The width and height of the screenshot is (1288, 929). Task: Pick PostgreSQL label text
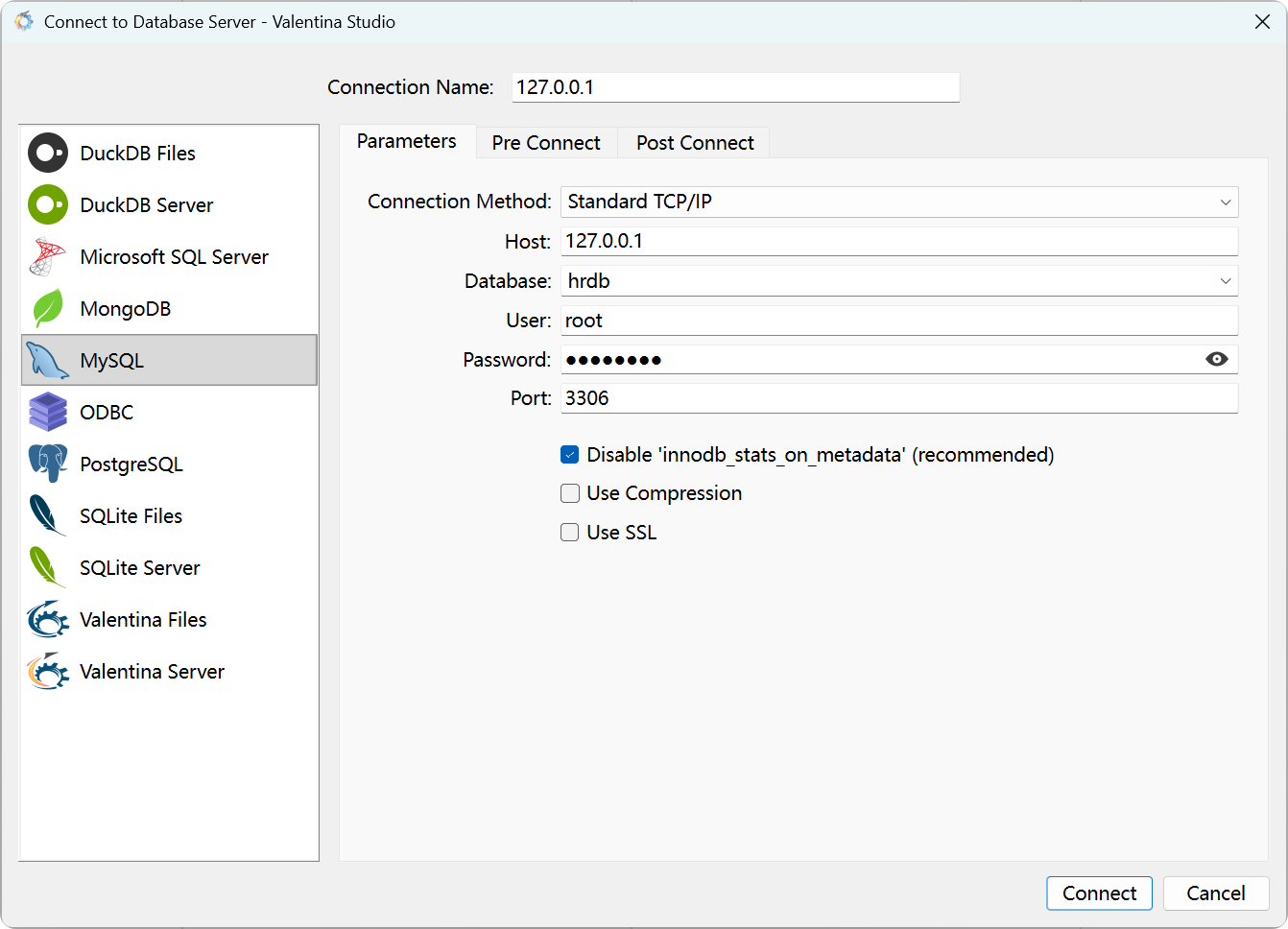point(131,464)
